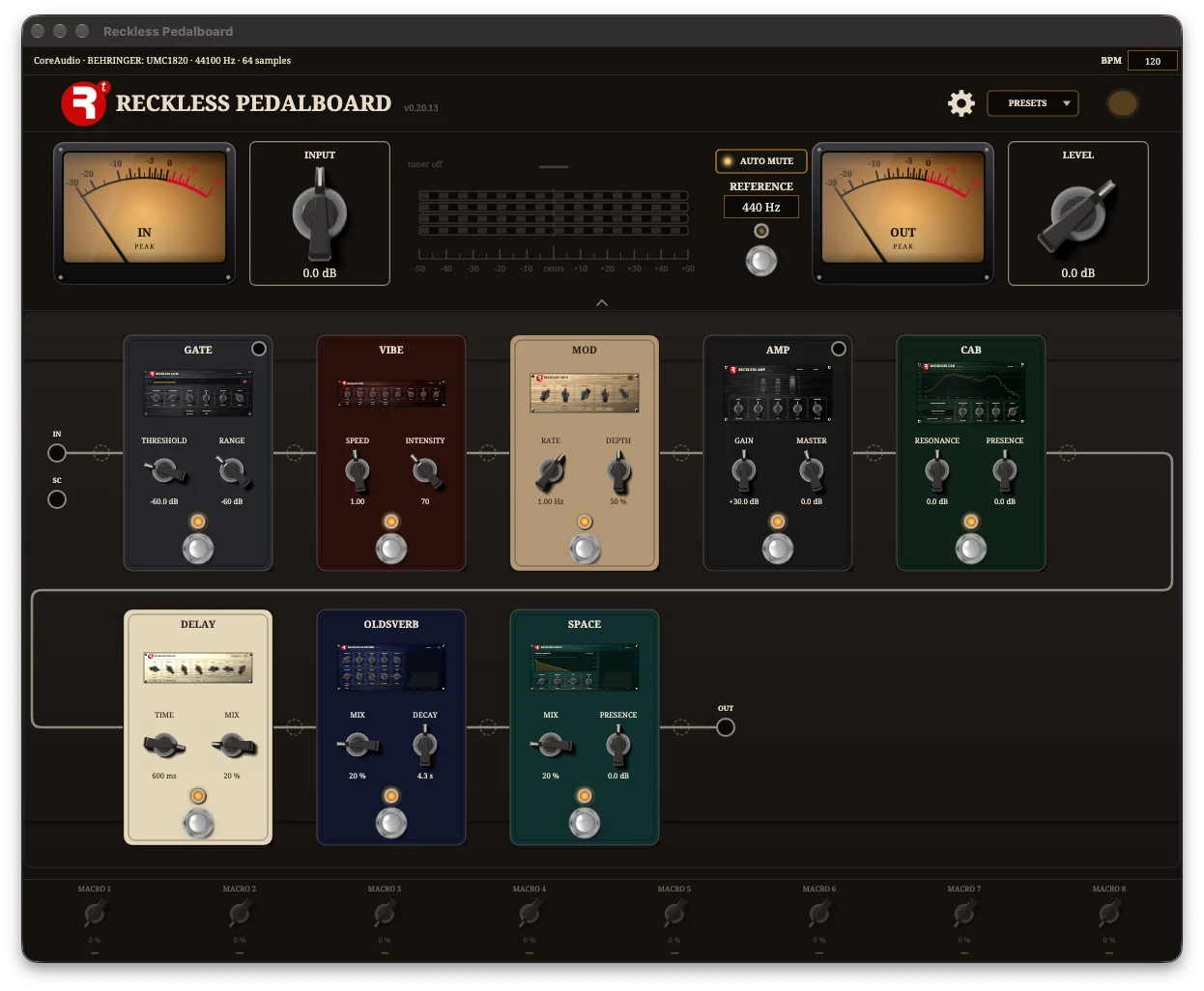Click the IN PEAK VU meter
Screen dimensions: 1204x991
point(144,213)
